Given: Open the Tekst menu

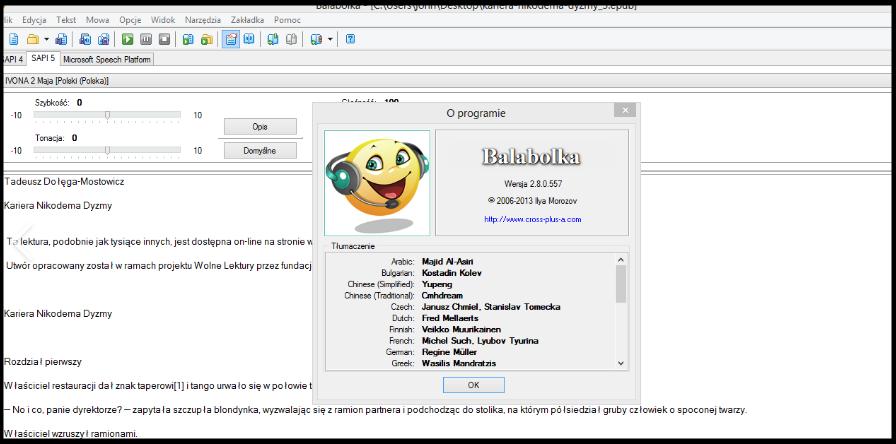Looking at the screenshot, I should tap(66, 20).
